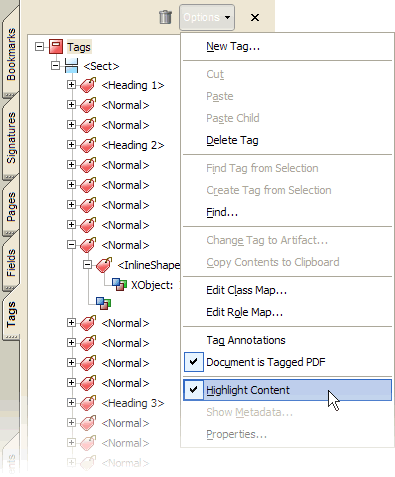Image resolution: width=395 pixels, height=477 pixels.
Task: Click the trash can delete icon
Action: (x=165, y=17)
